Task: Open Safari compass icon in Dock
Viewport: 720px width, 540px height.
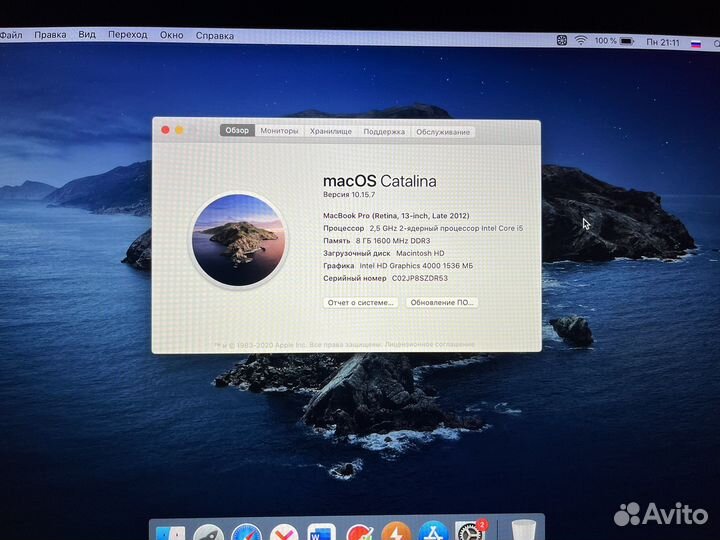Action: tap(247, 533)
